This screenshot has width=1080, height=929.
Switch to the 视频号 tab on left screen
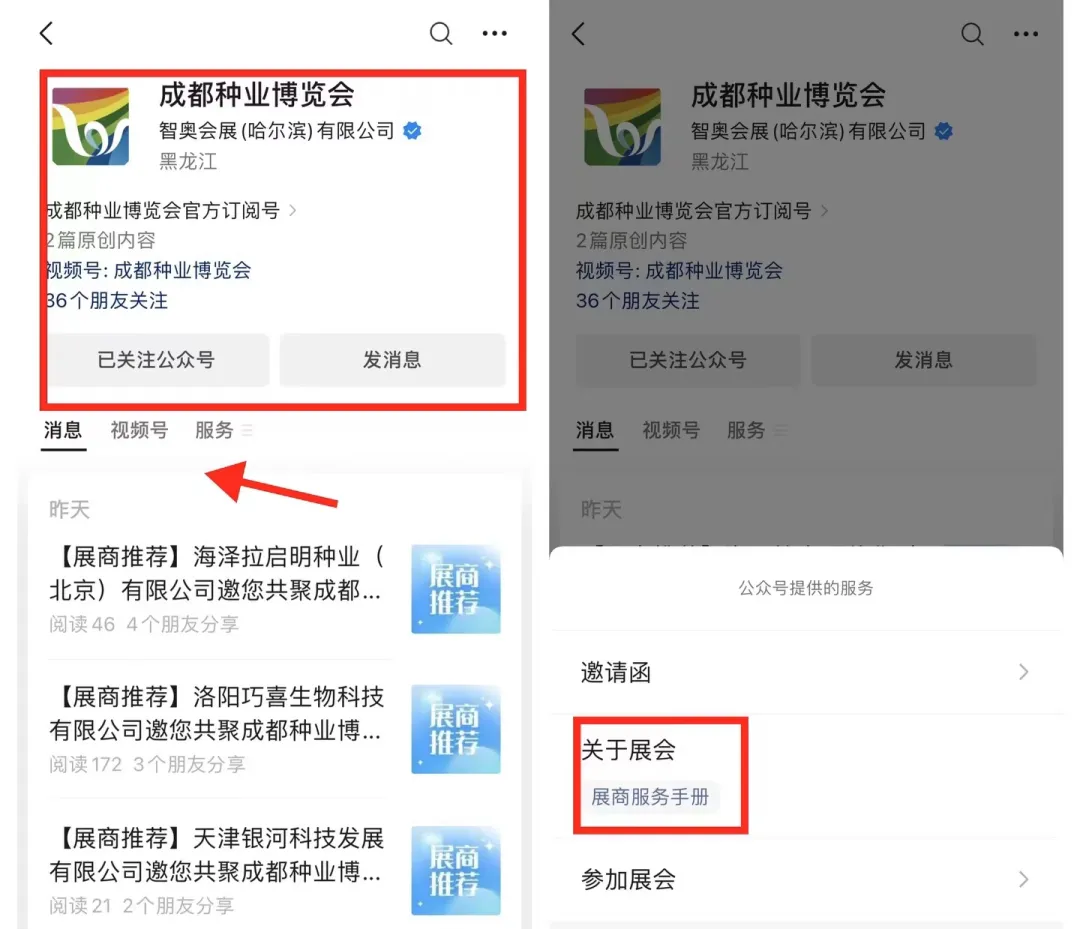click(139, 430)
